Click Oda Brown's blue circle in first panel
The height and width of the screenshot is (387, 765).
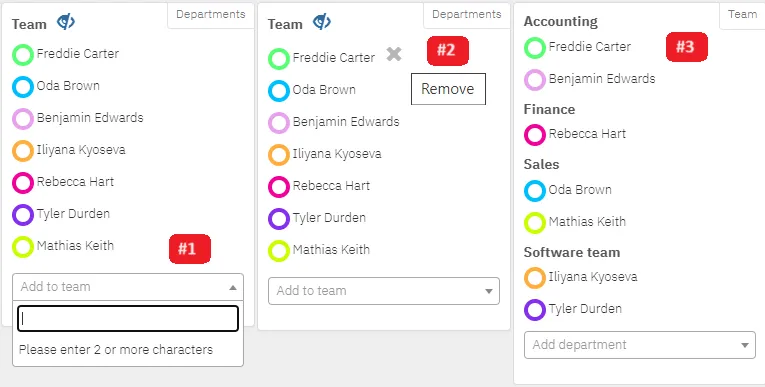(x=22, y=87)
